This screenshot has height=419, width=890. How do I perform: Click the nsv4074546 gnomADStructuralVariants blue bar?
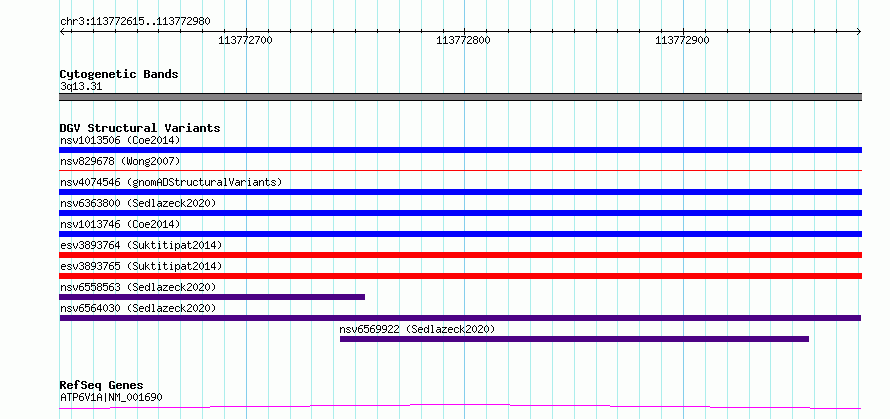pyautogui.click(x=460, y=192)
